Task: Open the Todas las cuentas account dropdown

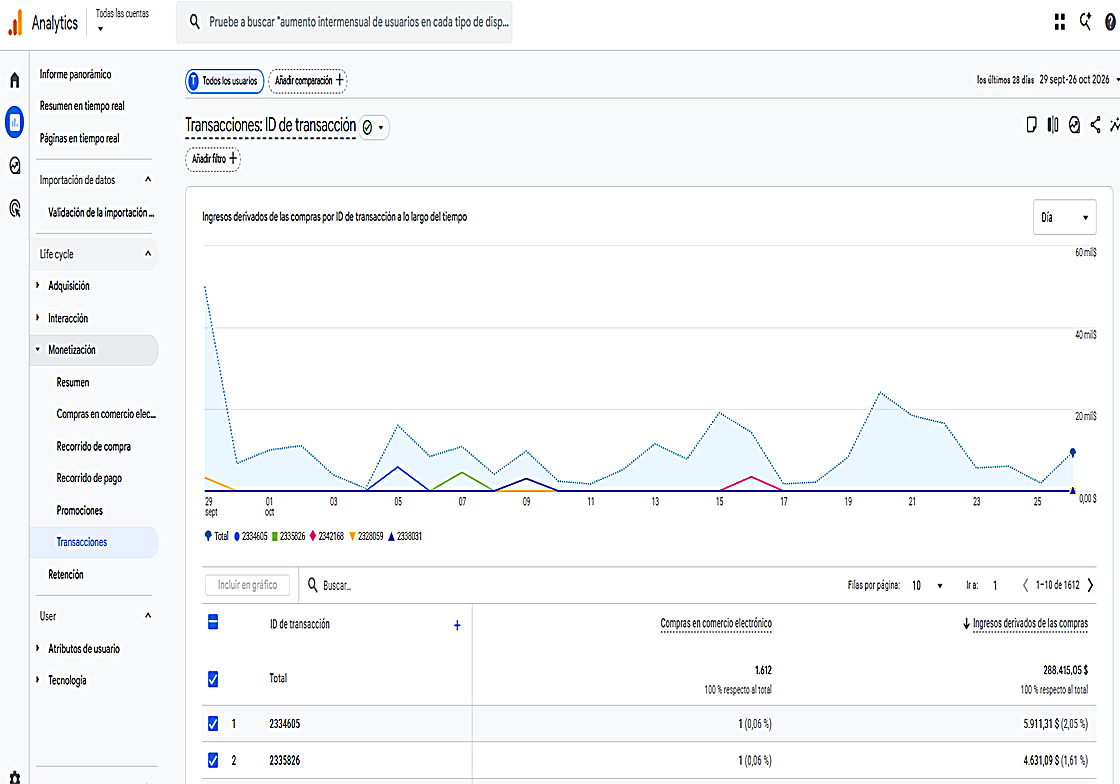Action: tap(122, 21)
